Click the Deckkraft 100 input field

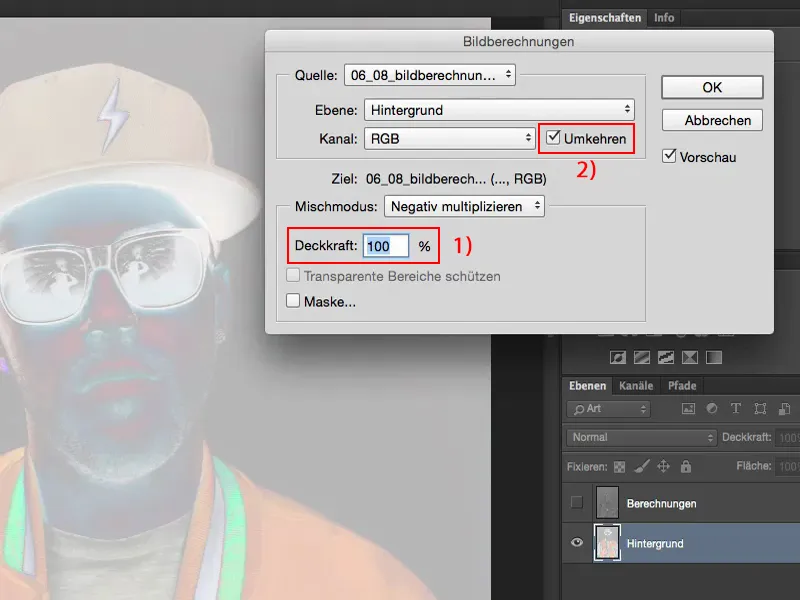(386, 246)
